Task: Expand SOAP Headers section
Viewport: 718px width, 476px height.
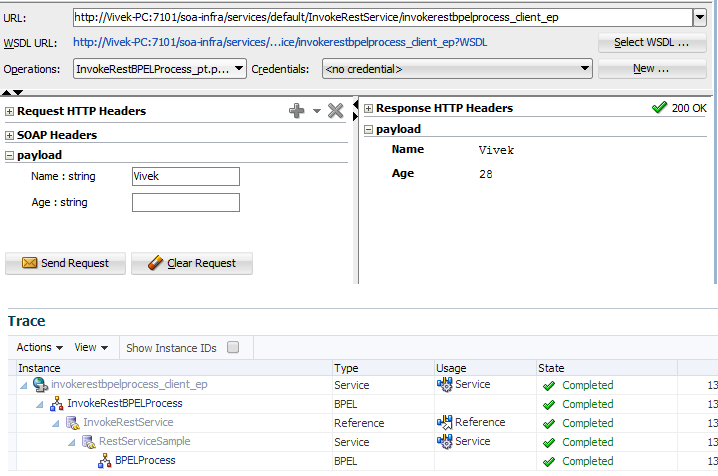Action: (x=9, y=135)
